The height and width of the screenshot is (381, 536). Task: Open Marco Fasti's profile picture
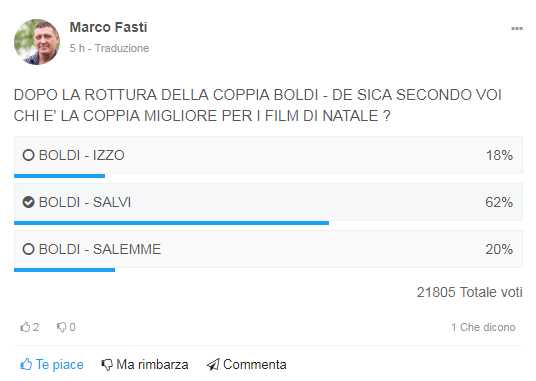pyautogui.click(x=37, y=42)
